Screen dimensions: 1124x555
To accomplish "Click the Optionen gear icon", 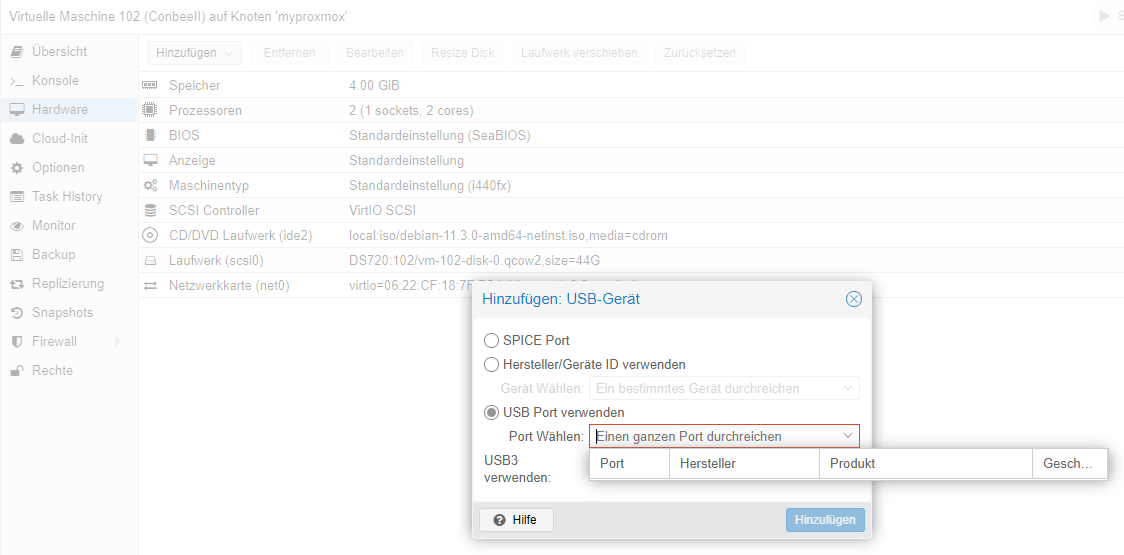I will coord(17,168).
